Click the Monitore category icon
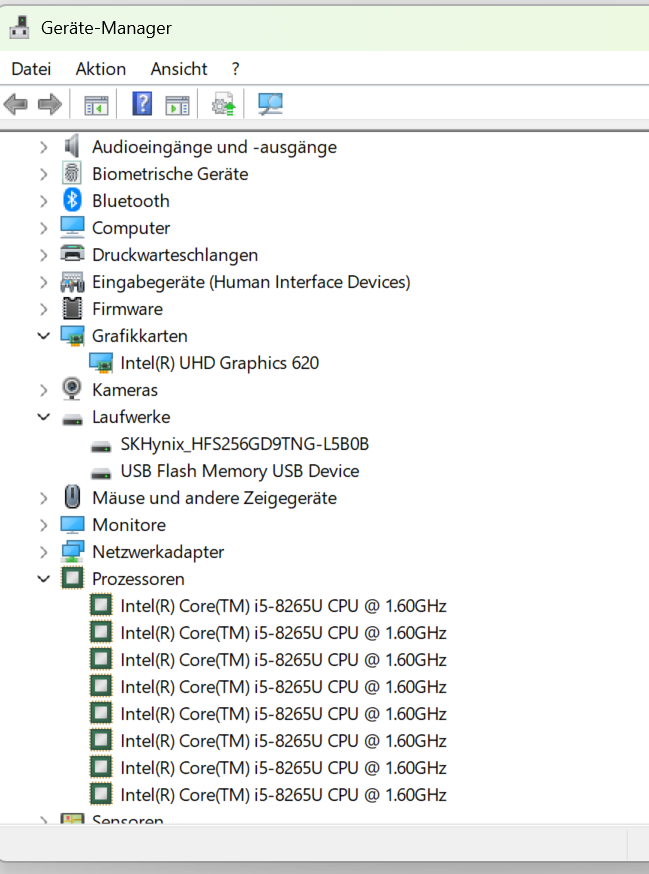Screen dimensions: 649x874 tap(72, 525)
